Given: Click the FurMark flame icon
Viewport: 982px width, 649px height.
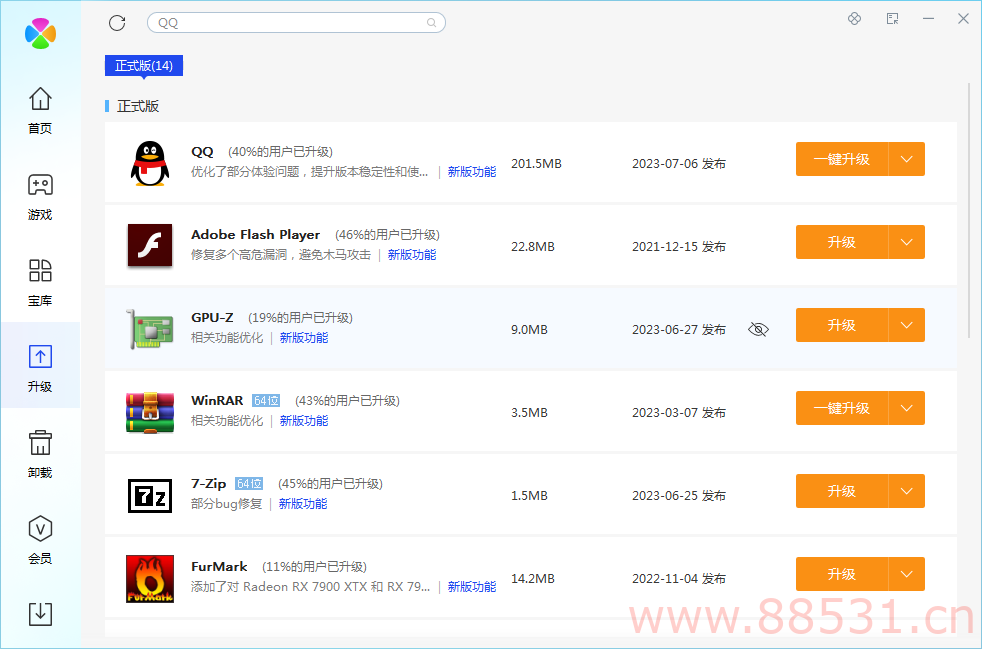Looking at the screenshot, I should pyautogui.click(x=150, y=578).
